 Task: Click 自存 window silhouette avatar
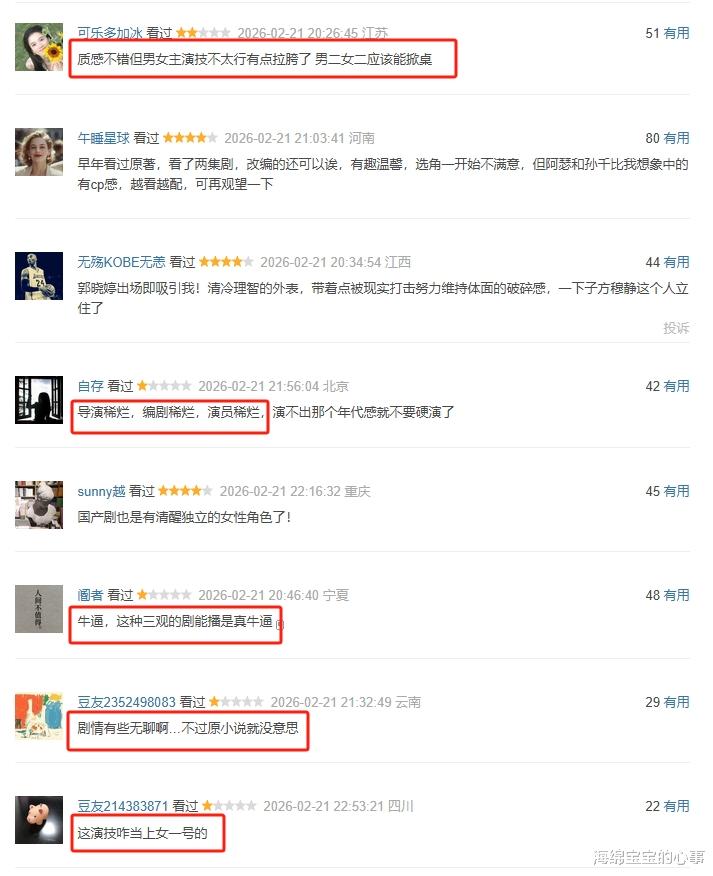tap(39, 400)
